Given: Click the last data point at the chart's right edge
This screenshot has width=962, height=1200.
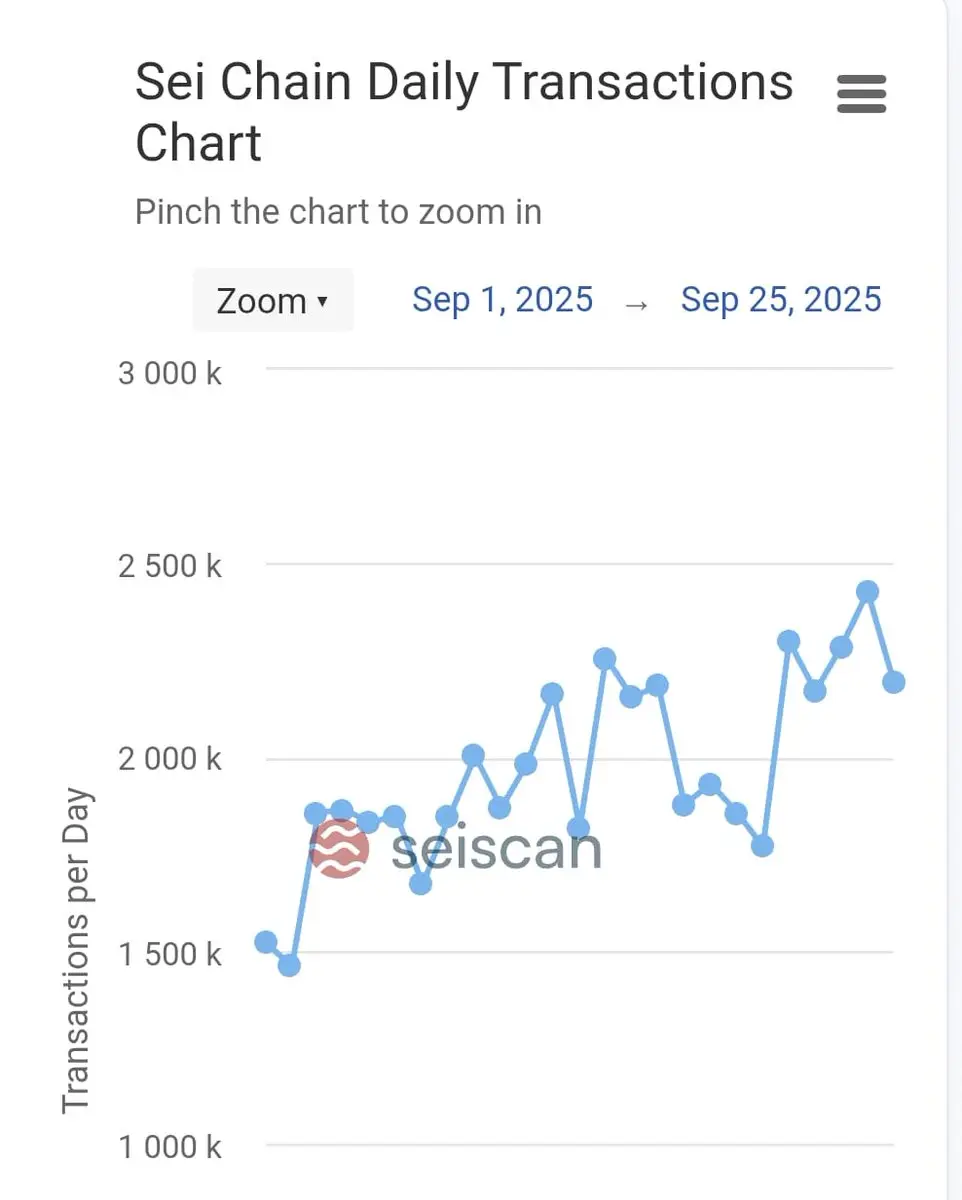Looking at the screenshot, I should (x=893, y=682).
